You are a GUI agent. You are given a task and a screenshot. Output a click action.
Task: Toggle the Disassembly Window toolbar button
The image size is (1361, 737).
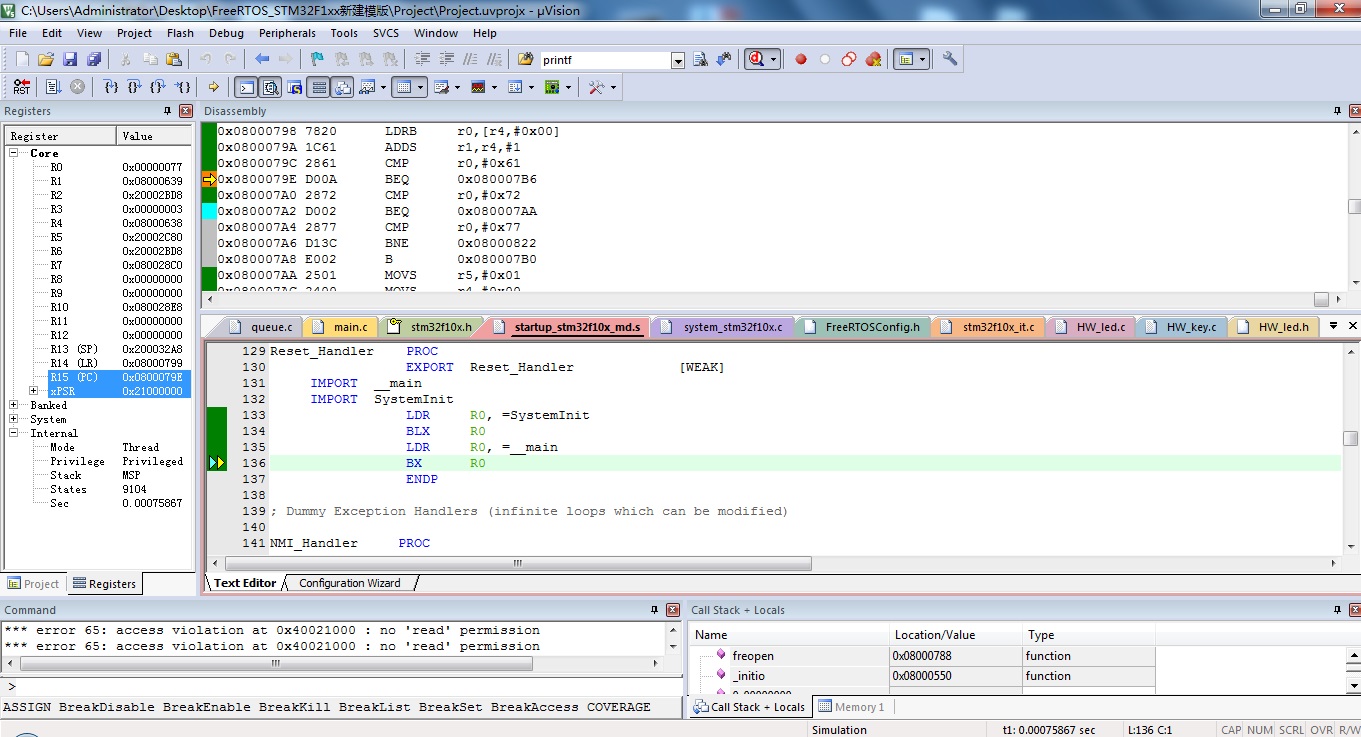[270, 87]
